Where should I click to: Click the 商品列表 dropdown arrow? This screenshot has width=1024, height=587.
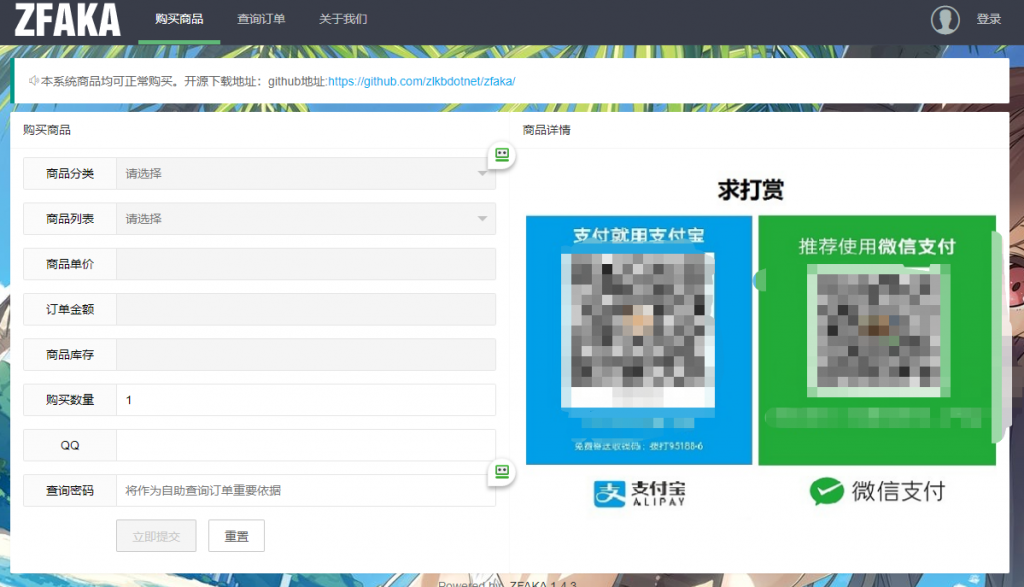(482, 219)
